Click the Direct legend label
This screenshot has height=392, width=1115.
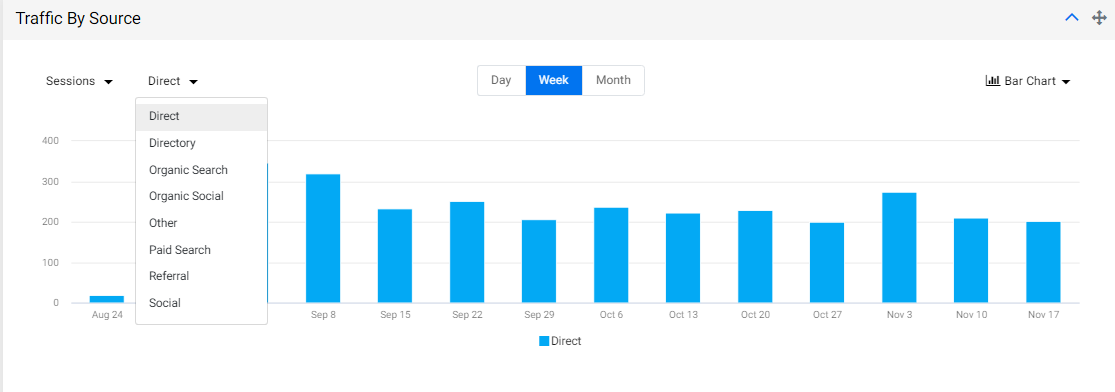566,341
